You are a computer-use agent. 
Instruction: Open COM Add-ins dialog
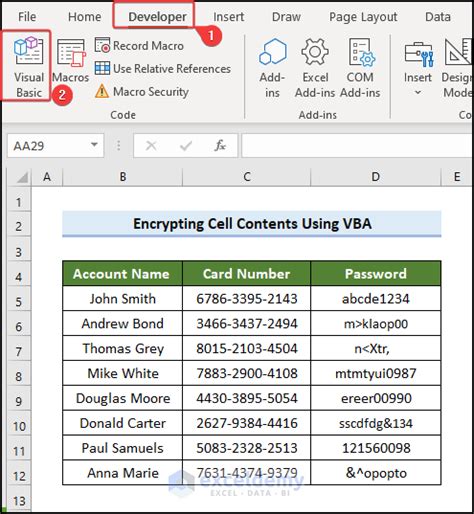[360, 68]
